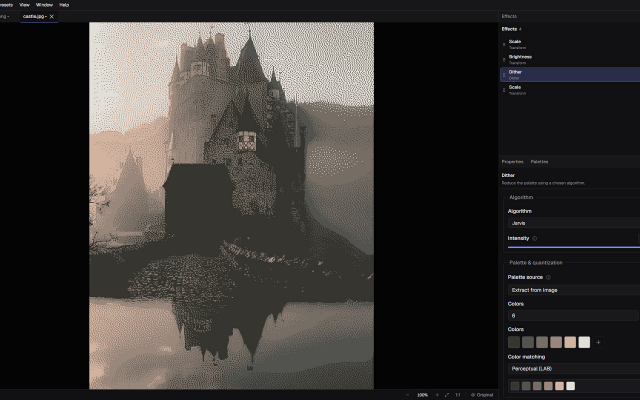Image resolution: width=640 pixels, height=400 pixels.
Task: Select the off-white swatch in the Colors row
Action: click(x=584, y=342)
